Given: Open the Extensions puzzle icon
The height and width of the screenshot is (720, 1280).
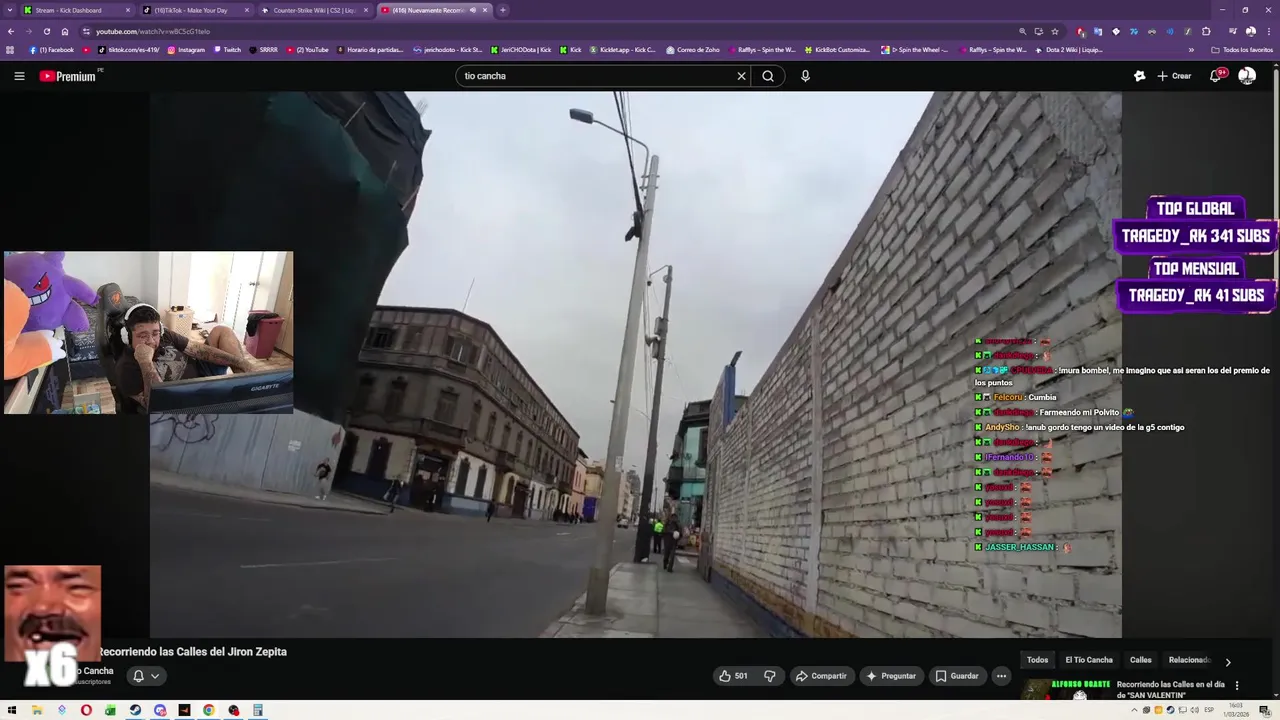Looking at the screenshot, I should 1206,31.
